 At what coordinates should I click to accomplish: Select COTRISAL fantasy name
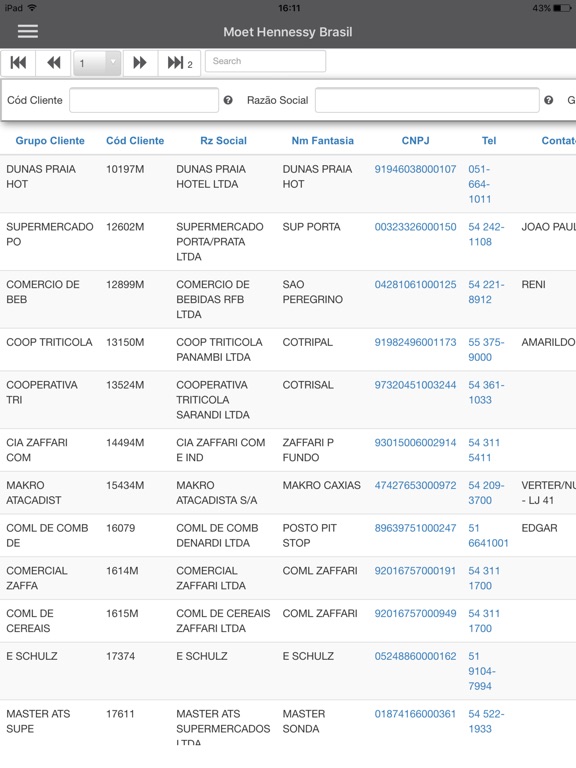308,385
